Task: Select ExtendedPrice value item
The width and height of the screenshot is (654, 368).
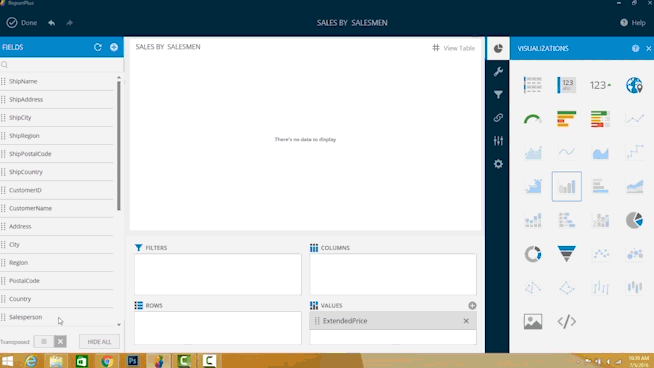Action: click(x=393, y=321)
